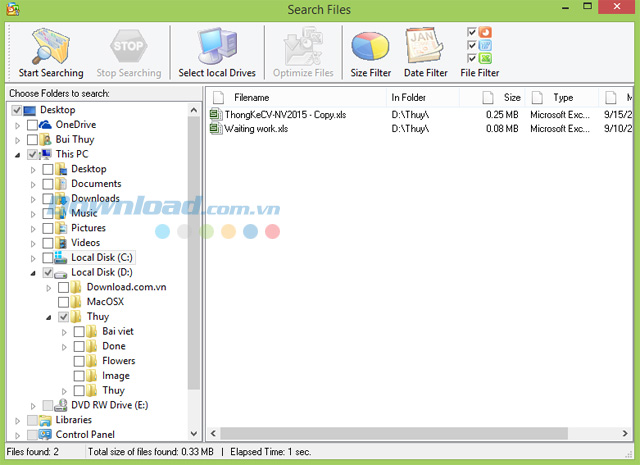
Task: Click the results scroll left arrow
Action: pos(213,433)
